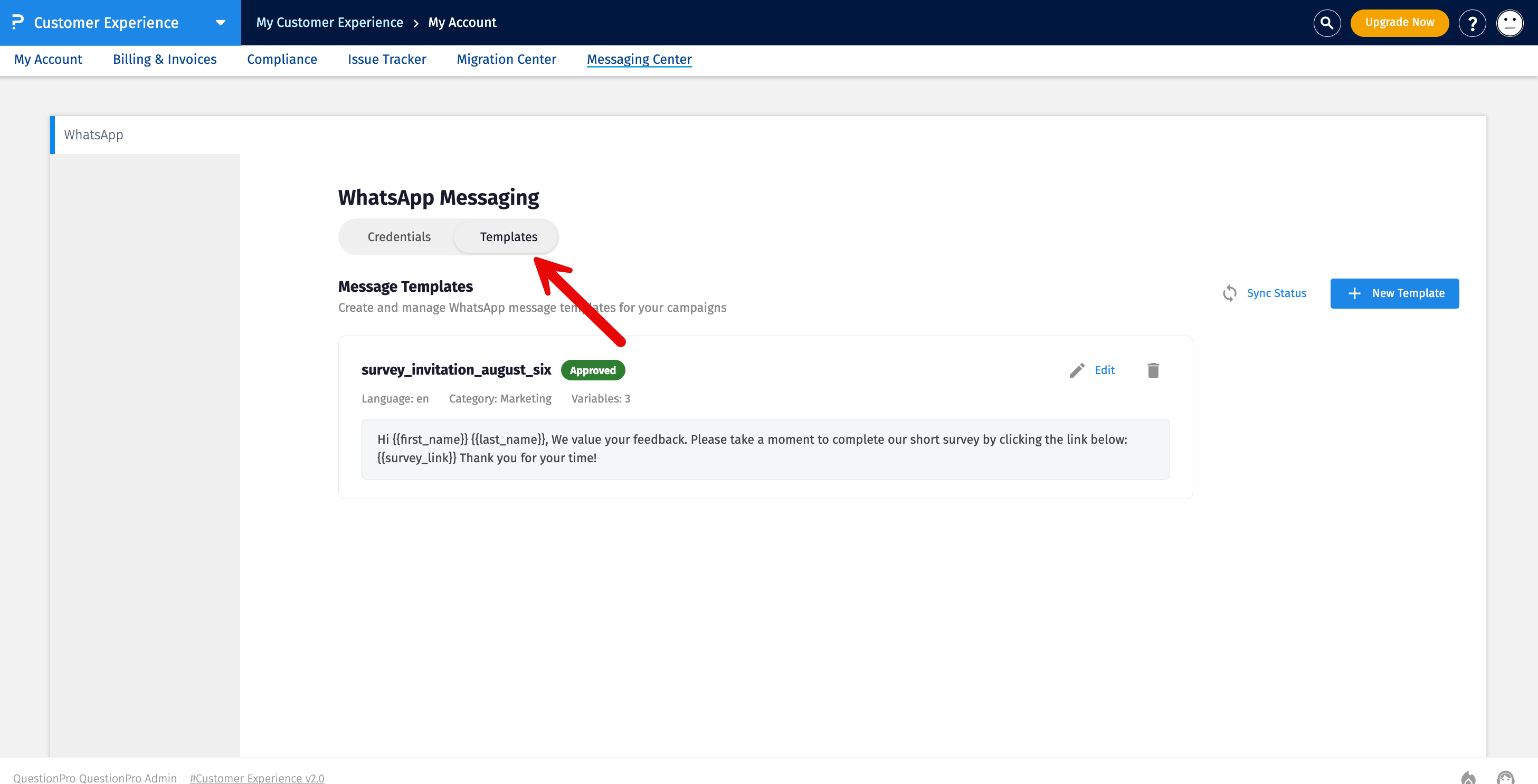Screen dimensions: 1538x784
Task: Open Billing & Invoices tab
Action: 165,59
